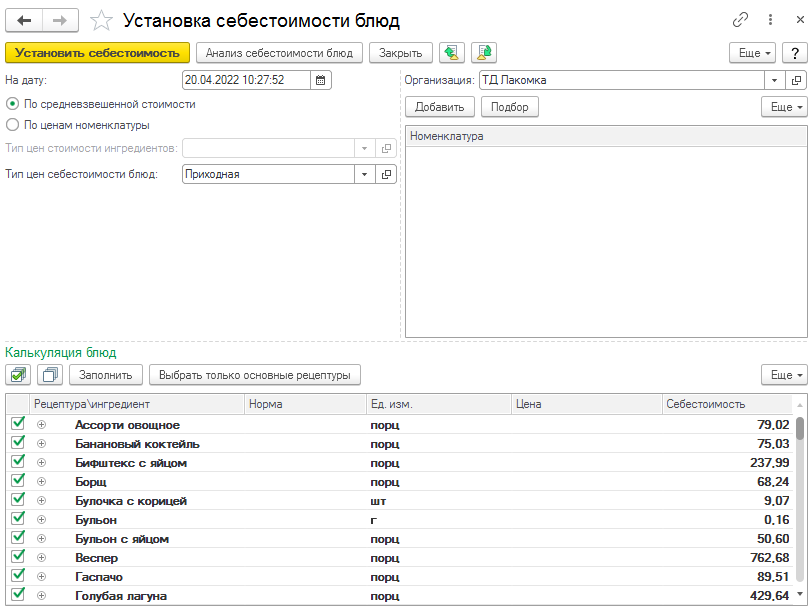The height and width of the screenshot is (610, 812).
Task: Open Еще menu in Калькуляция блюд section
Action: coord(783,375)
